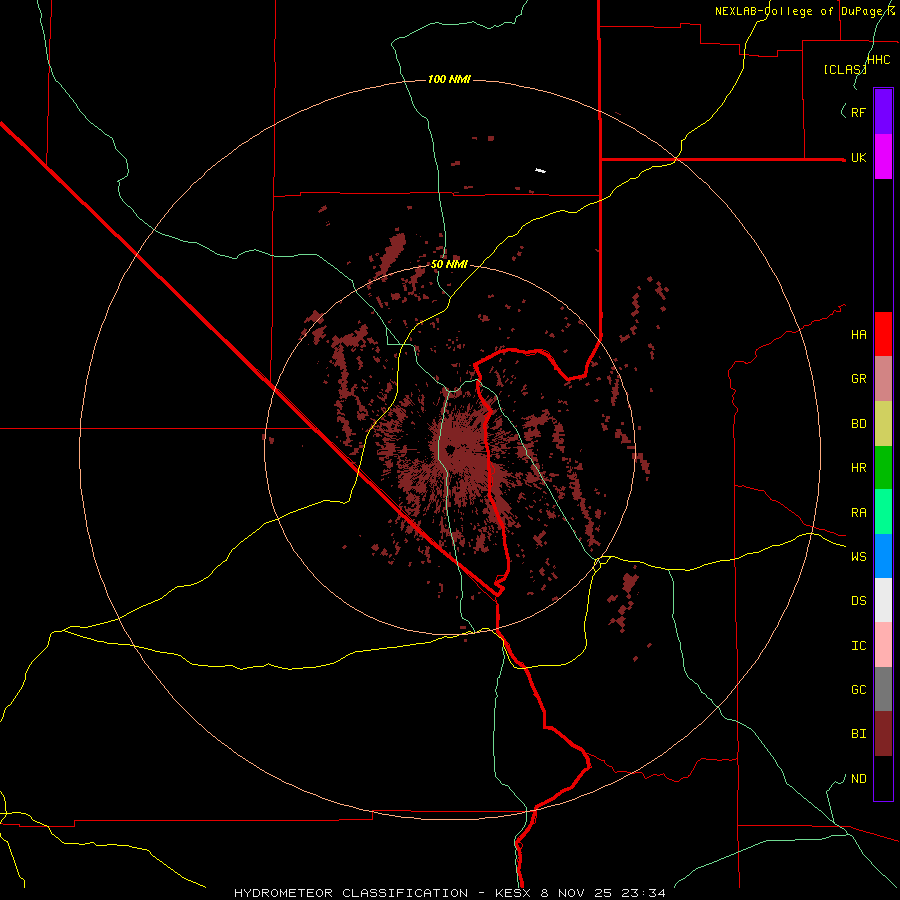Viewport: 900px width, 900px height.
Task: Click the 'HHC' product label
Action: [x=878, y=60]
